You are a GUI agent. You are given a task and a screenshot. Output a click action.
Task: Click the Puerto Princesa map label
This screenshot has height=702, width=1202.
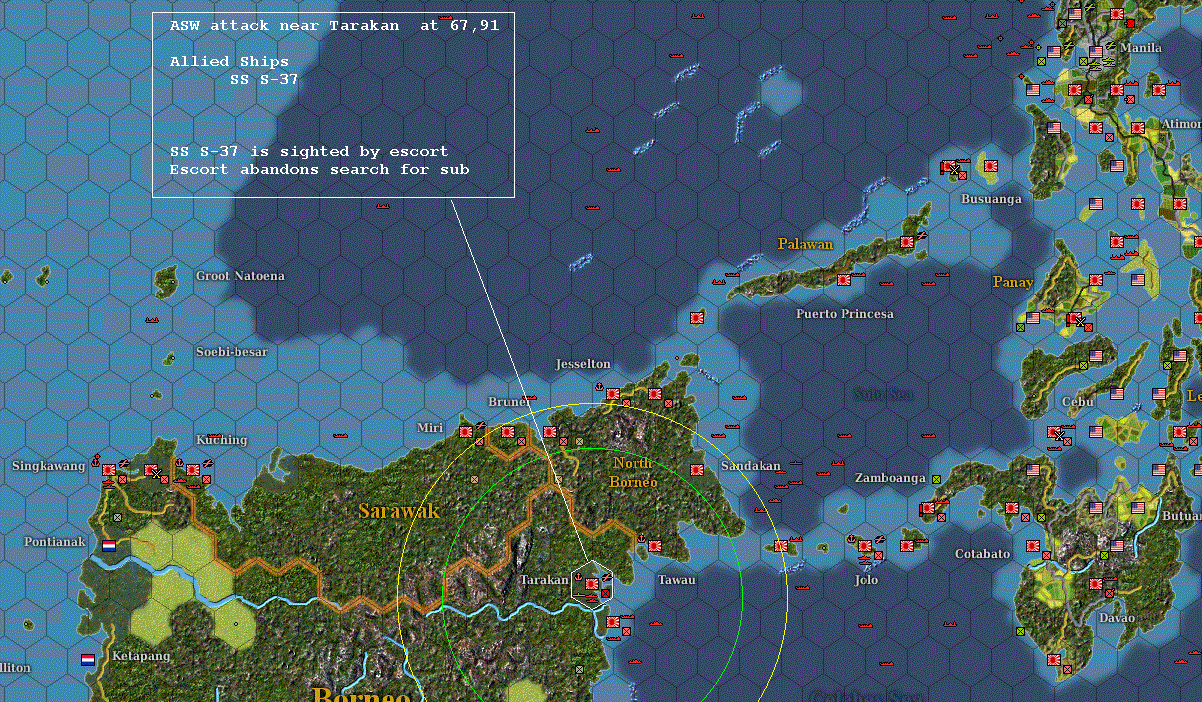click(845, 314)
